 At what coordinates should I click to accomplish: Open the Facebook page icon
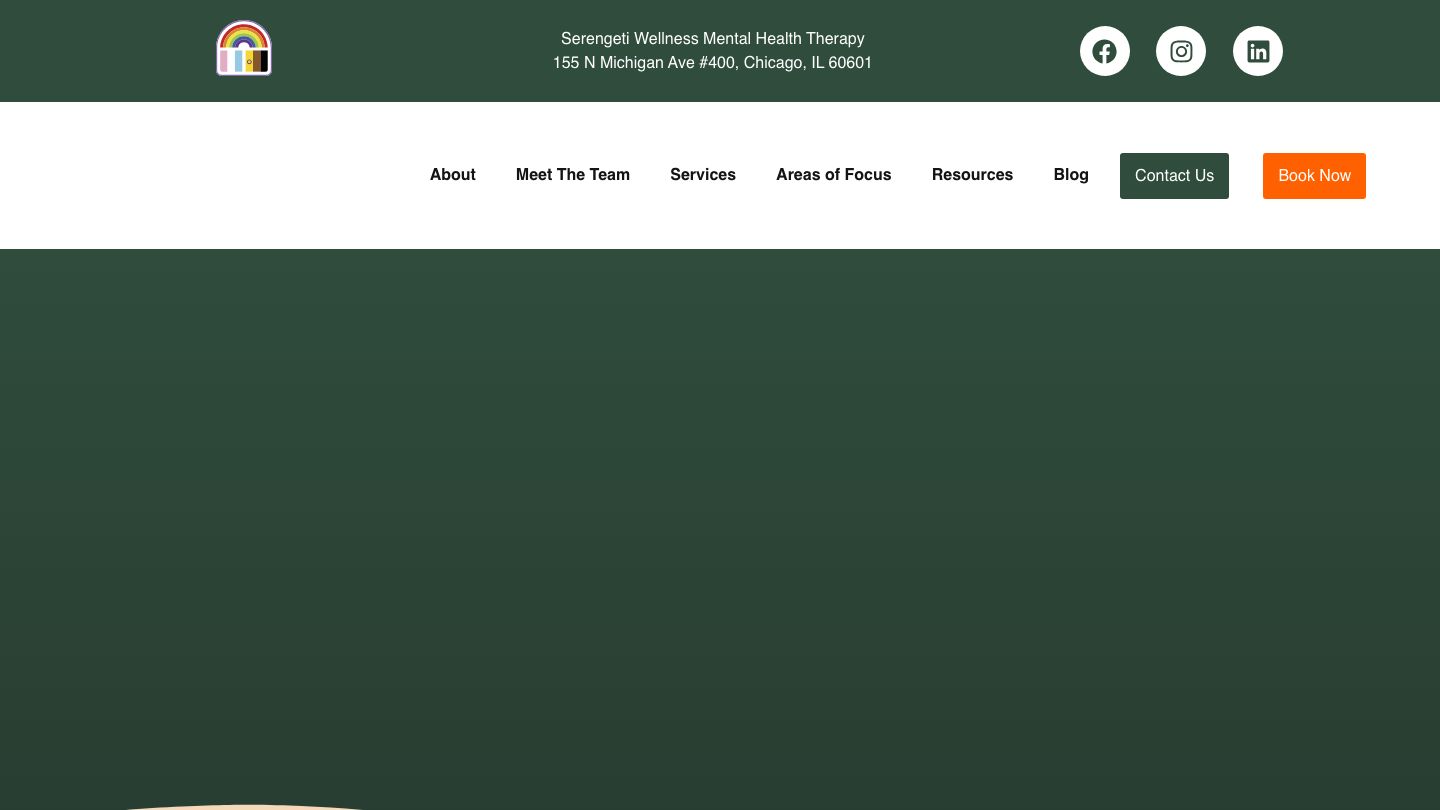[1104, 51]
